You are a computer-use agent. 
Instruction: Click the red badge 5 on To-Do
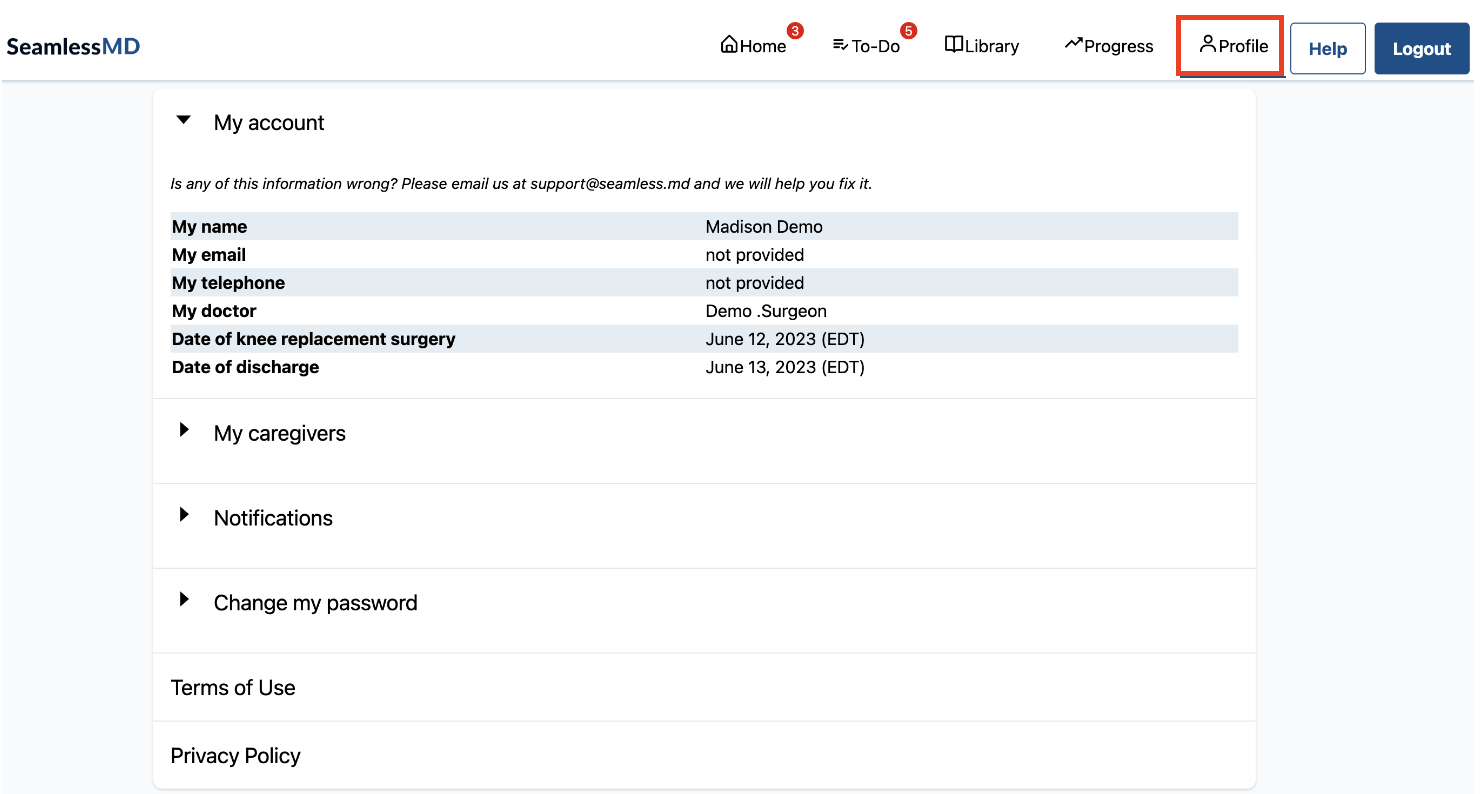coord(908,31)
